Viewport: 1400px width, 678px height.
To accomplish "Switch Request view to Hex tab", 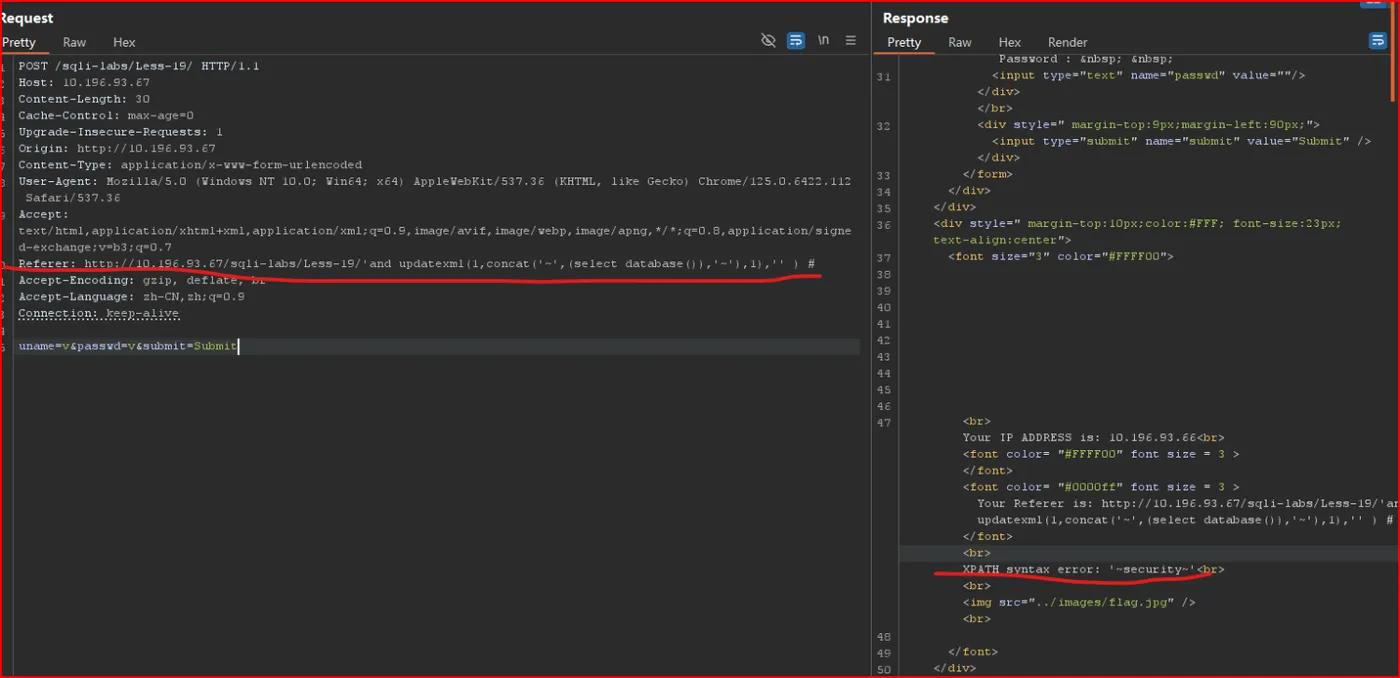I will pos(124,42).
